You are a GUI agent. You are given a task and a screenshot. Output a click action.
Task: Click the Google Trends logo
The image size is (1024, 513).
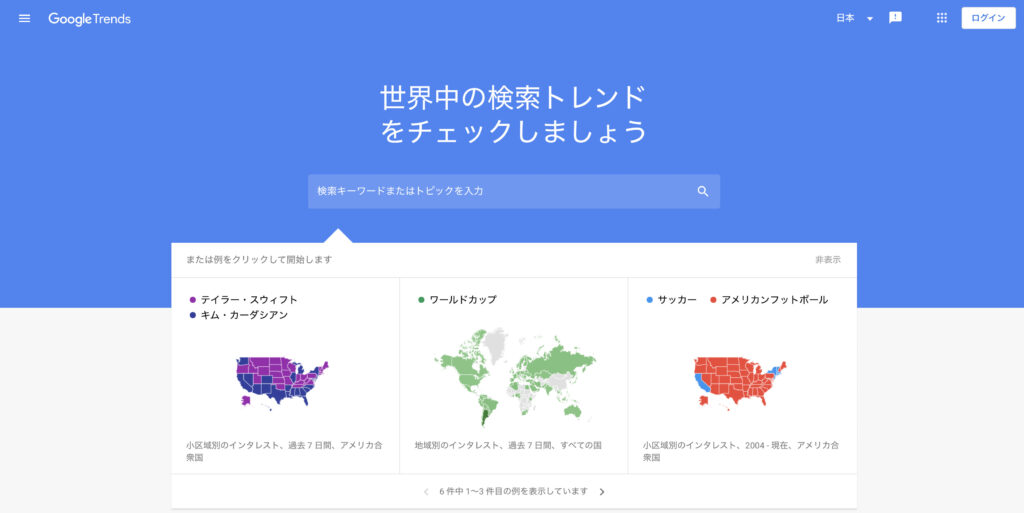tap(89, 19)
